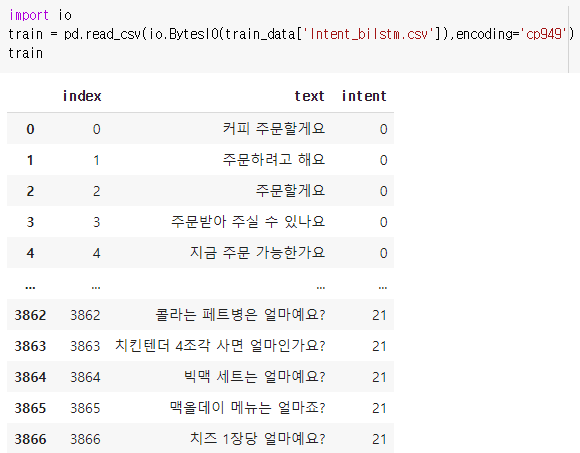Click bold row label 3862
This screenshot has width=580, height=453.
(x=30, y=315)
